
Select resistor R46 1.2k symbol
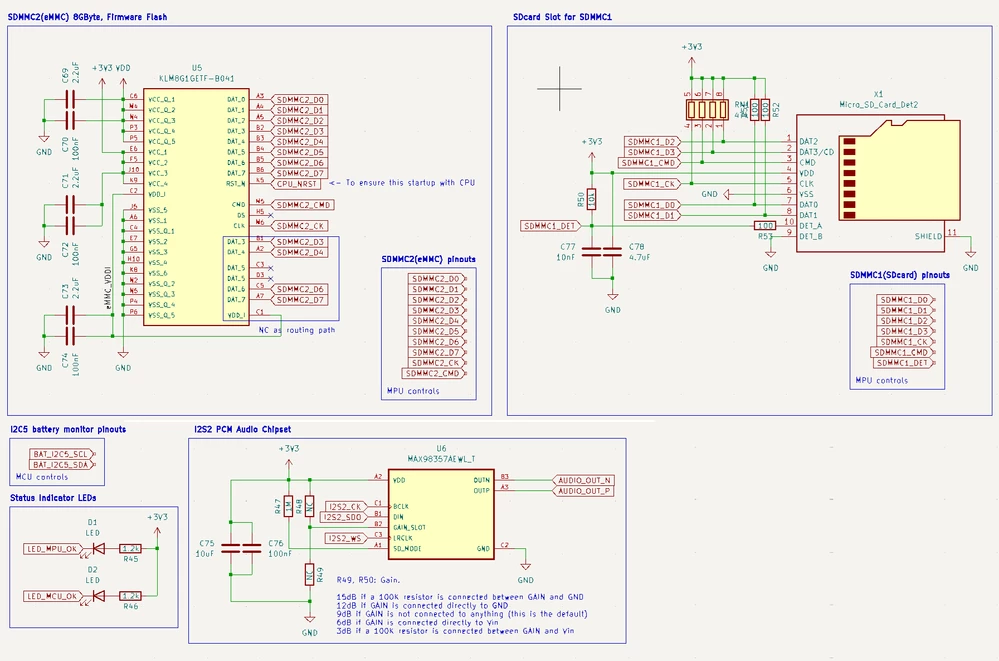click(x=131, y=596)
